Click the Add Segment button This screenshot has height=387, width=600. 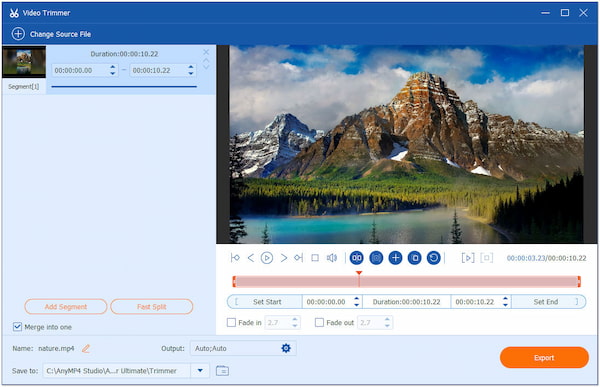click(66, 307)
